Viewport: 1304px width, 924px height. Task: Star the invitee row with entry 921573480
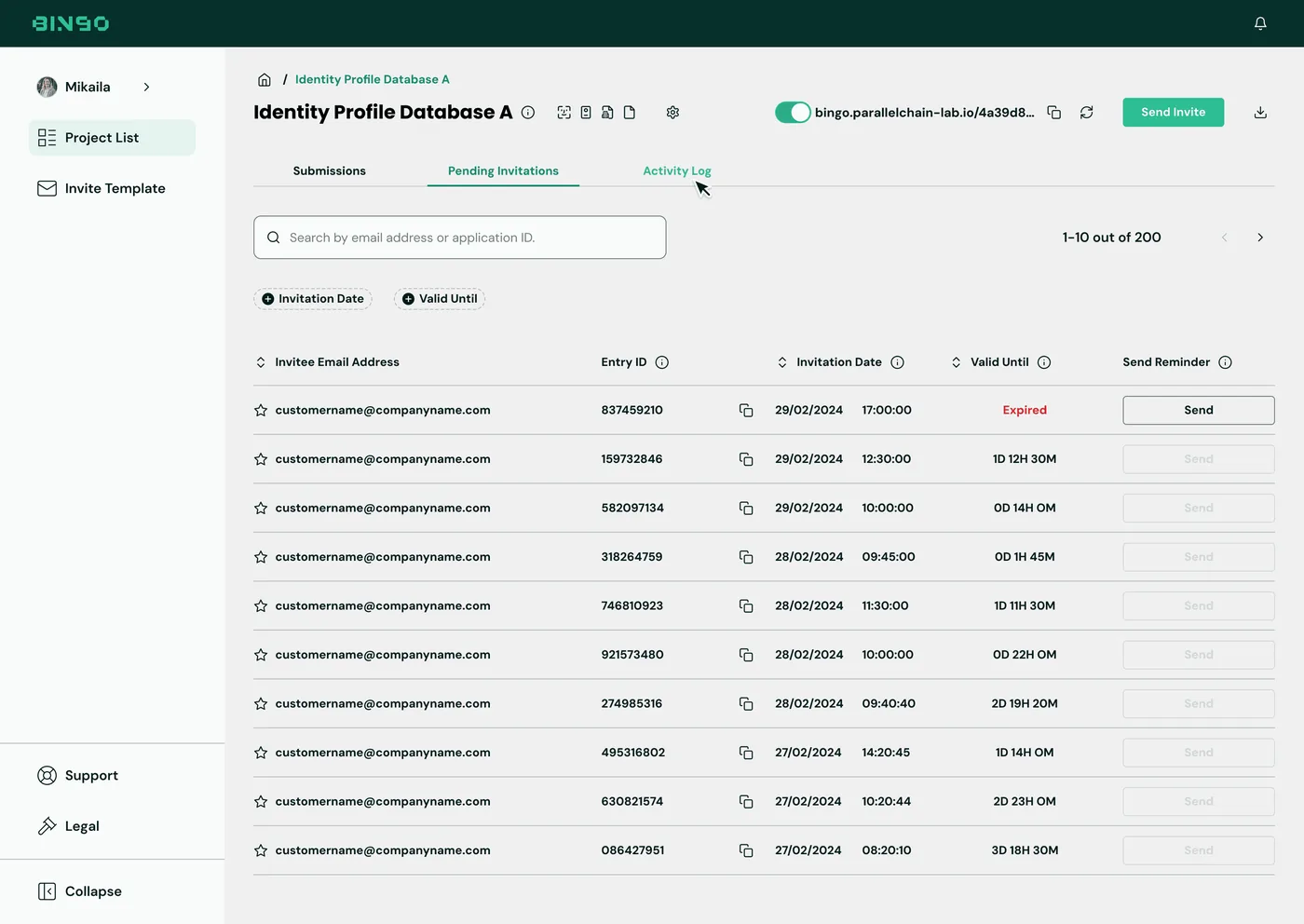click(x=261, y=655)
